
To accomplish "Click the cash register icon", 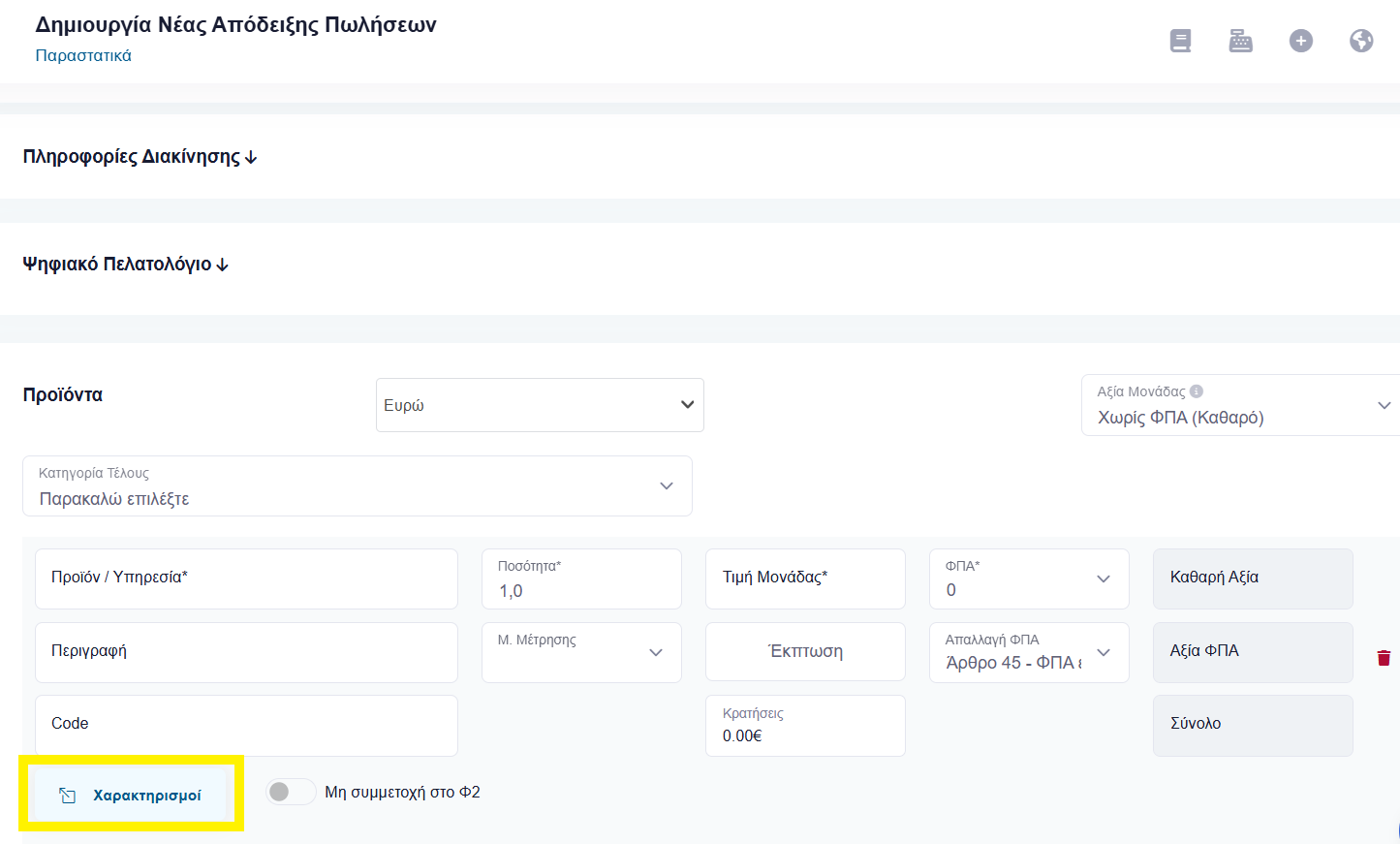I will click(1240, 41).
